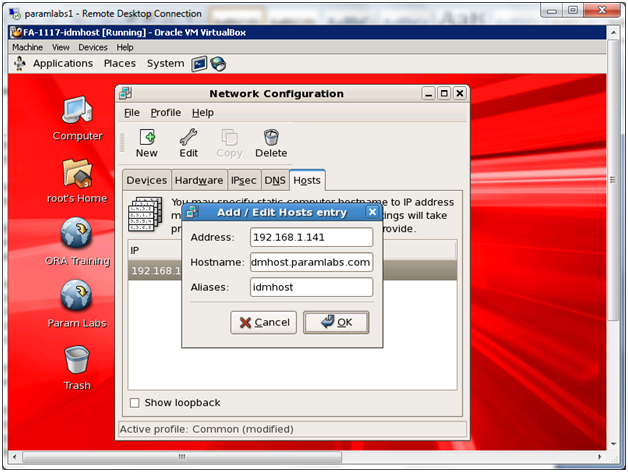Click the vertical scrollbar of the remote session
Viewport: 628px width, 472px height.
(613, 180)
